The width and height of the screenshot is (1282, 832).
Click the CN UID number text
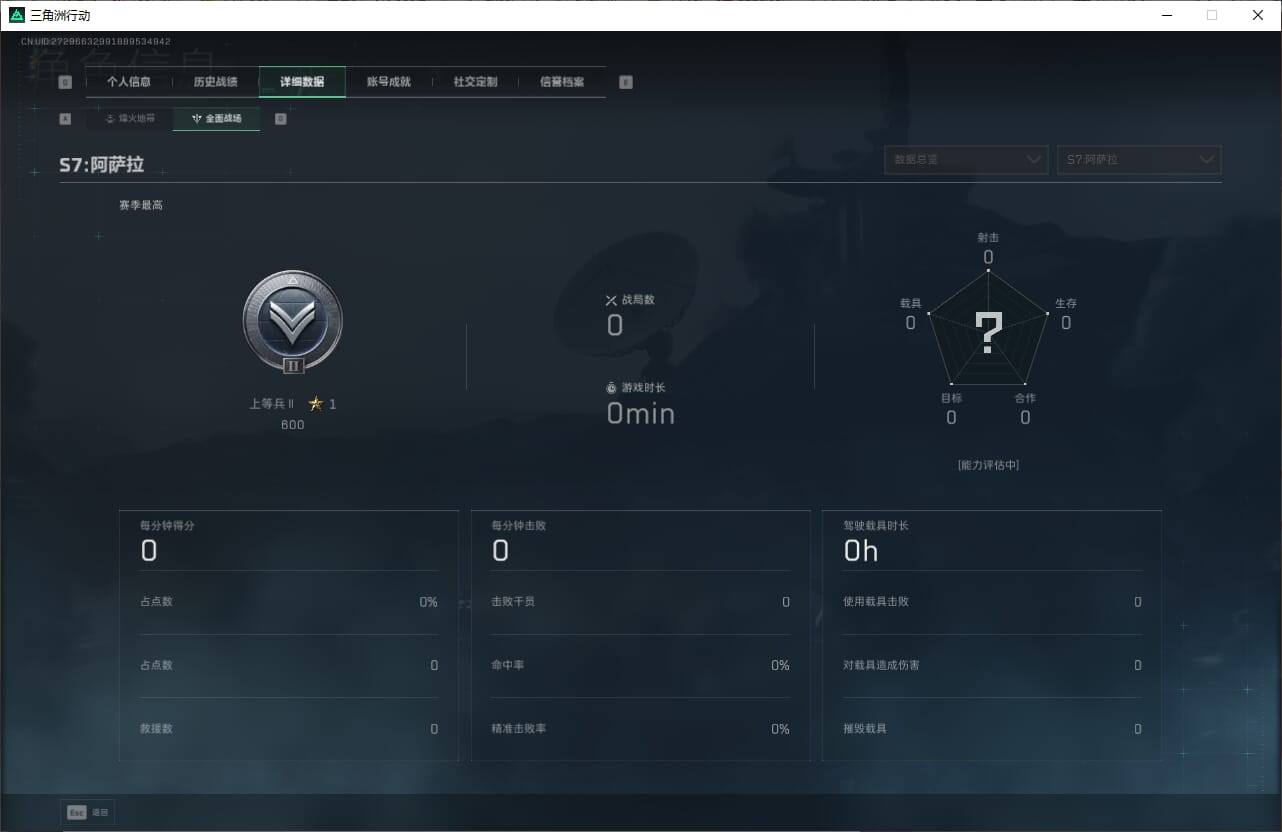(x=96, y=42)
